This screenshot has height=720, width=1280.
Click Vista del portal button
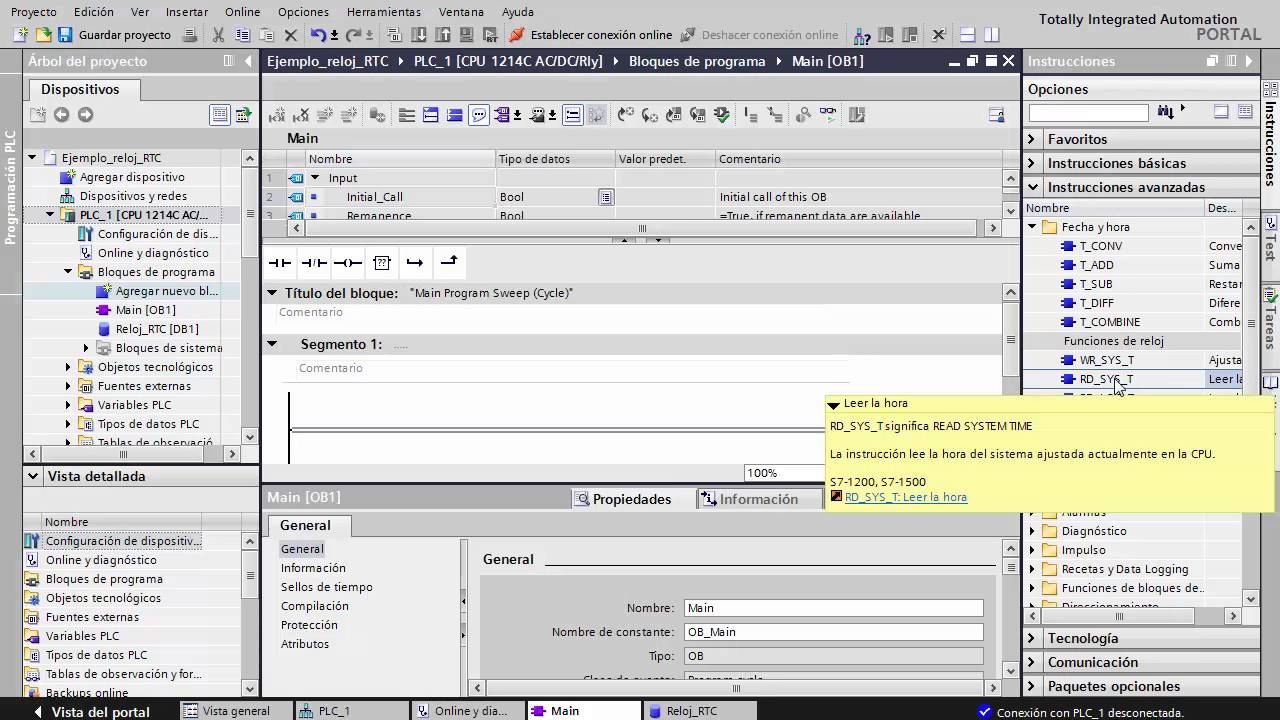92,712
